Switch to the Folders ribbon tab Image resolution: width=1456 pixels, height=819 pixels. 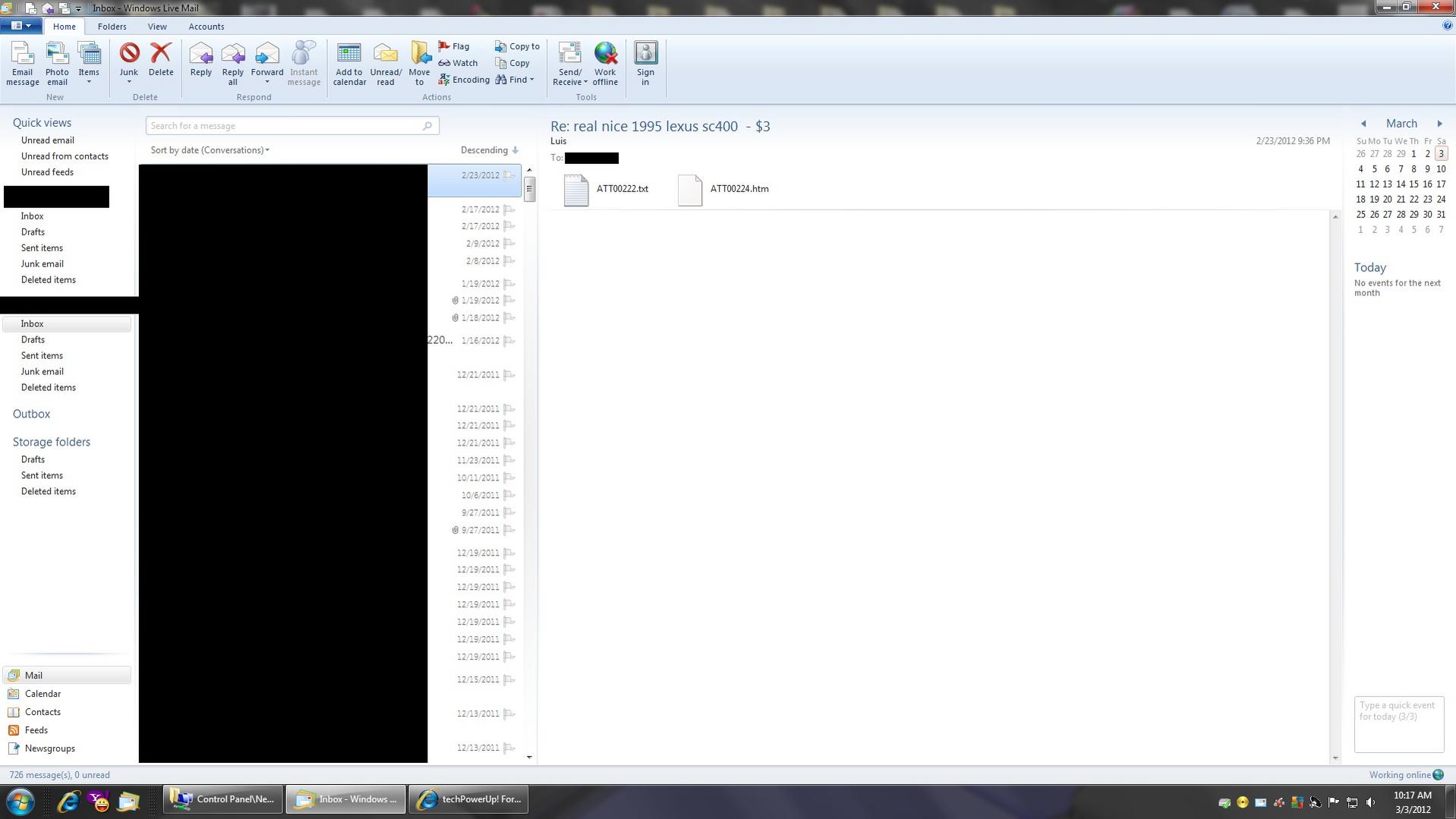pos(112,26)
